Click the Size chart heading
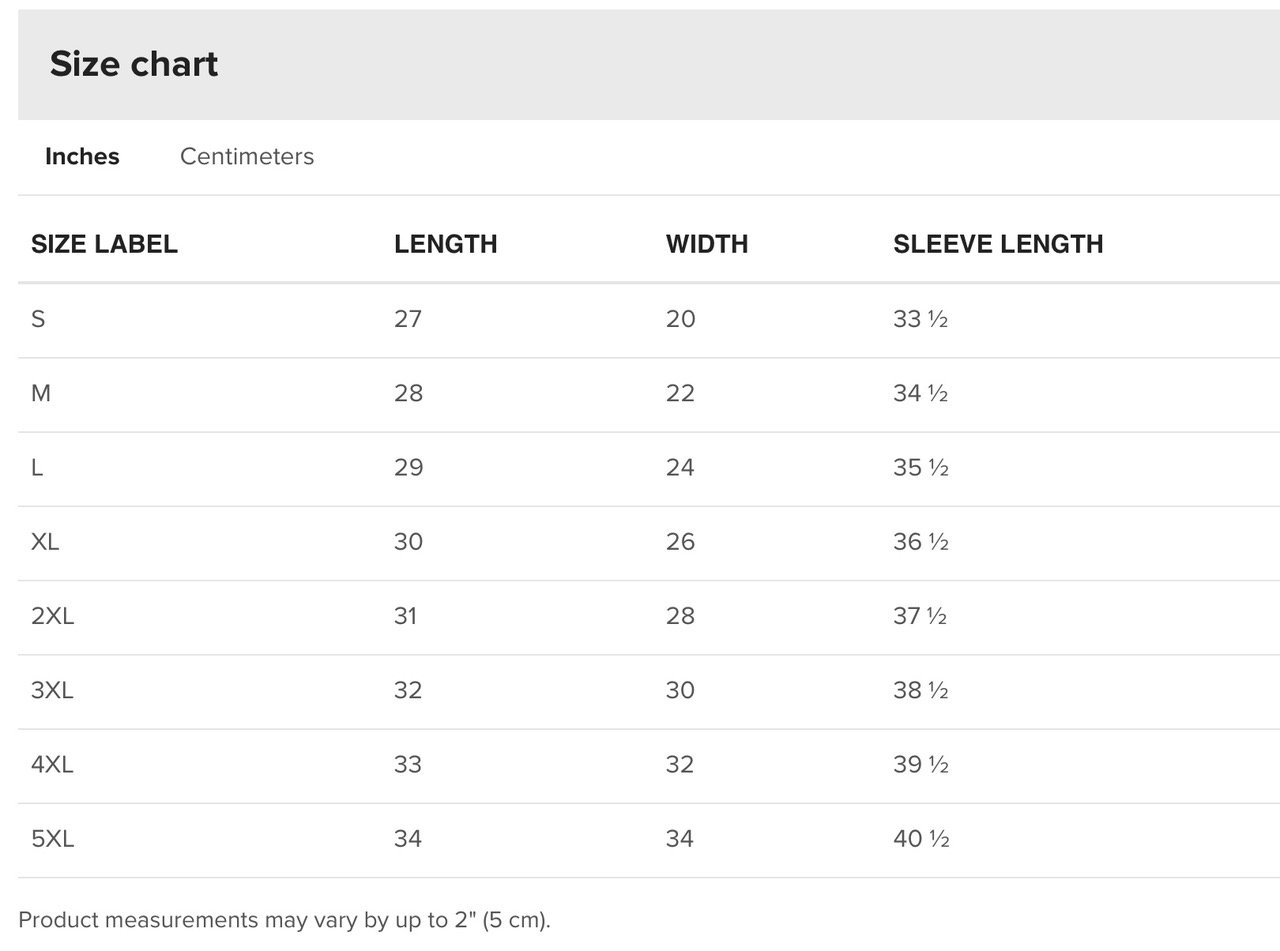Screen dimensions: 1280x951 click(x=134, y=64)
